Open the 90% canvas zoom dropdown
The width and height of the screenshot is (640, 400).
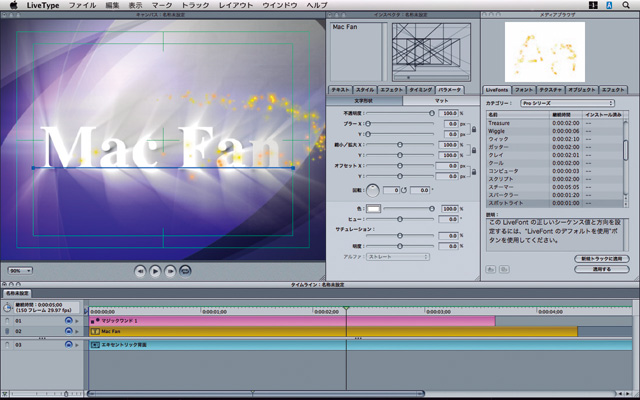(x=20, y=271)
